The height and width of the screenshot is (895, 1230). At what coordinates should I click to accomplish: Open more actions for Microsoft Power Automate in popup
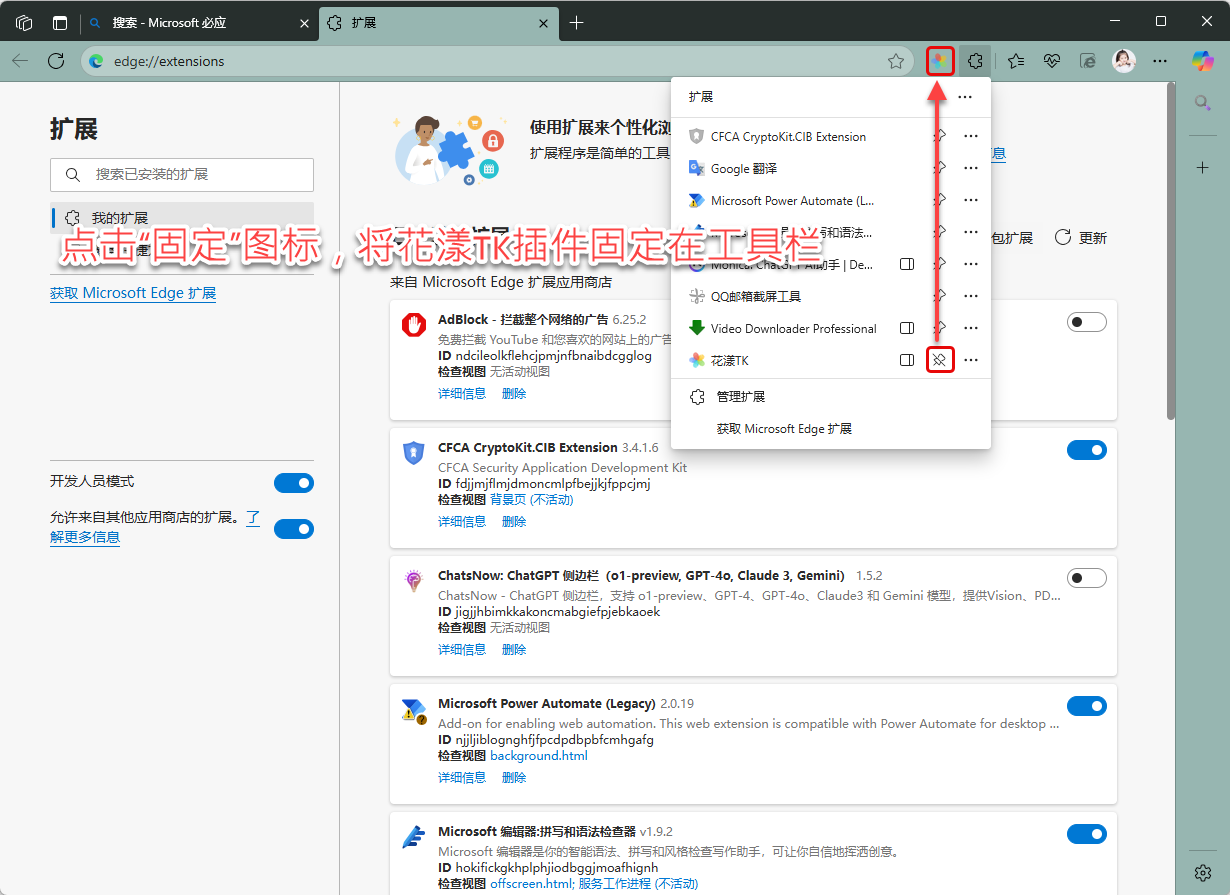(x=970, y=200)
